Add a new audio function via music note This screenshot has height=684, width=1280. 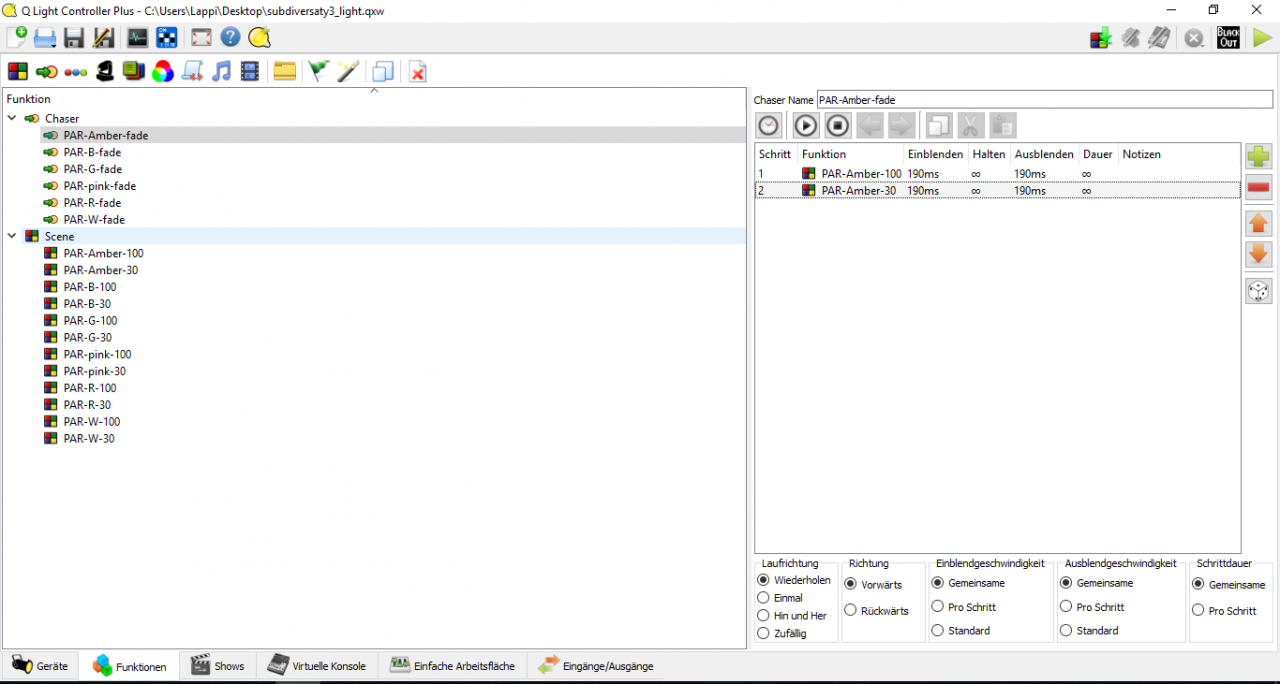[x=221, y=72]
